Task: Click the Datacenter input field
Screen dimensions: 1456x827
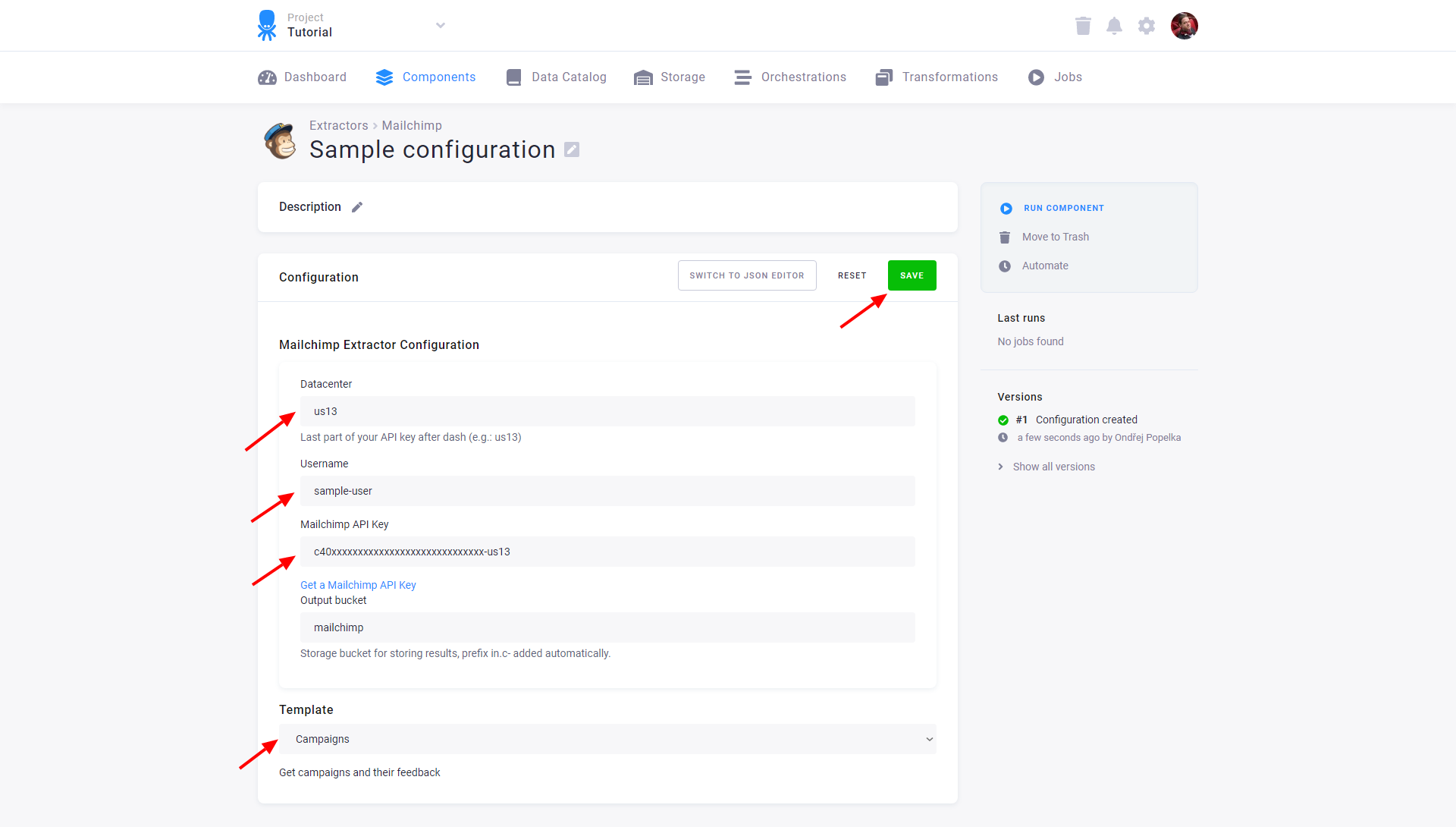Action: [x=607, y=411]
